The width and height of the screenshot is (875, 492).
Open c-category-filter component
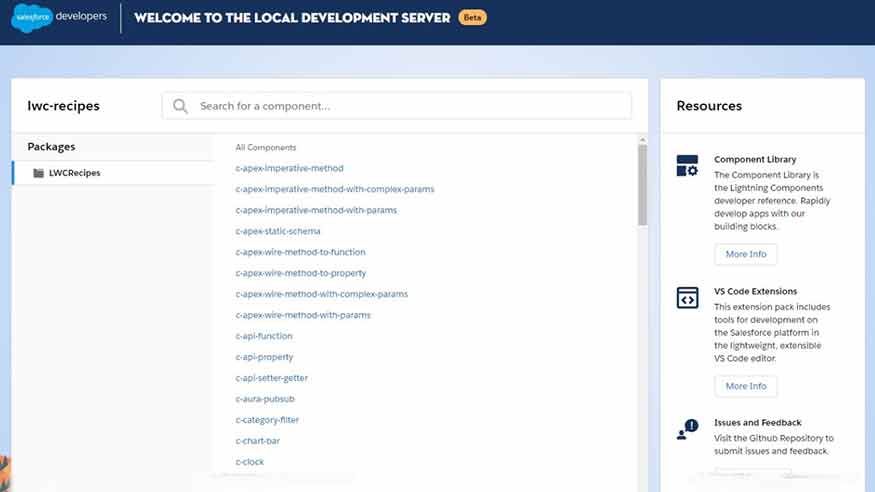267,419
